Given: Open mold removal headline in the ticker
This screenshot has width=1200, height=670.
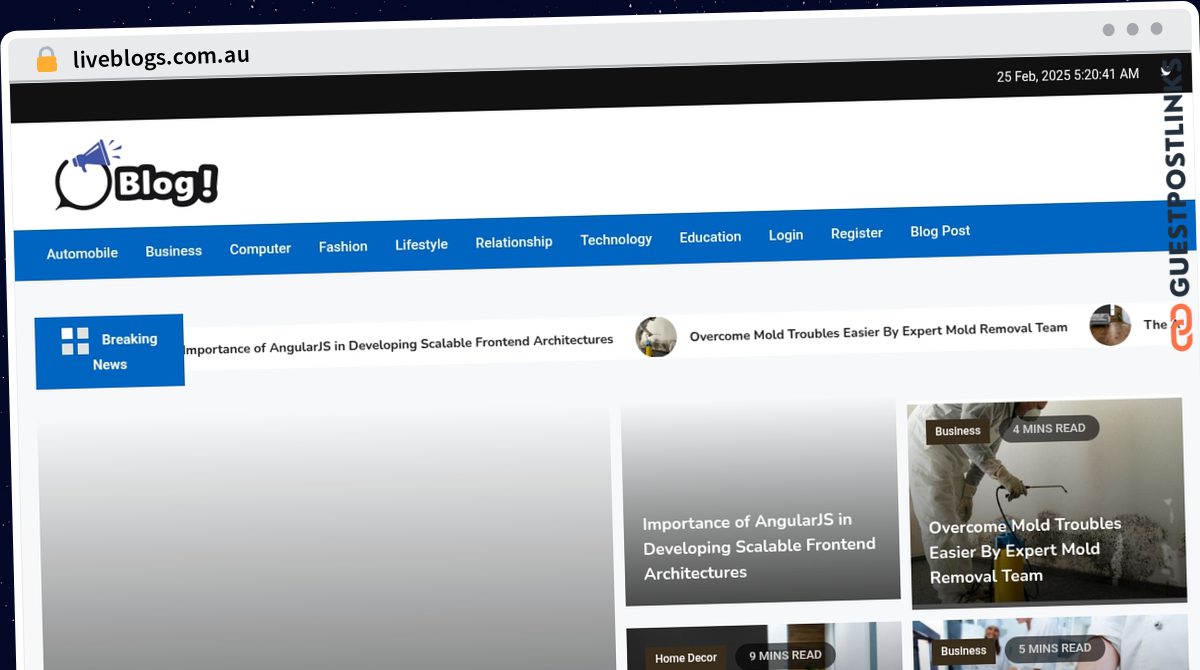Looking at the screenshot, I should tap(878, 331).
